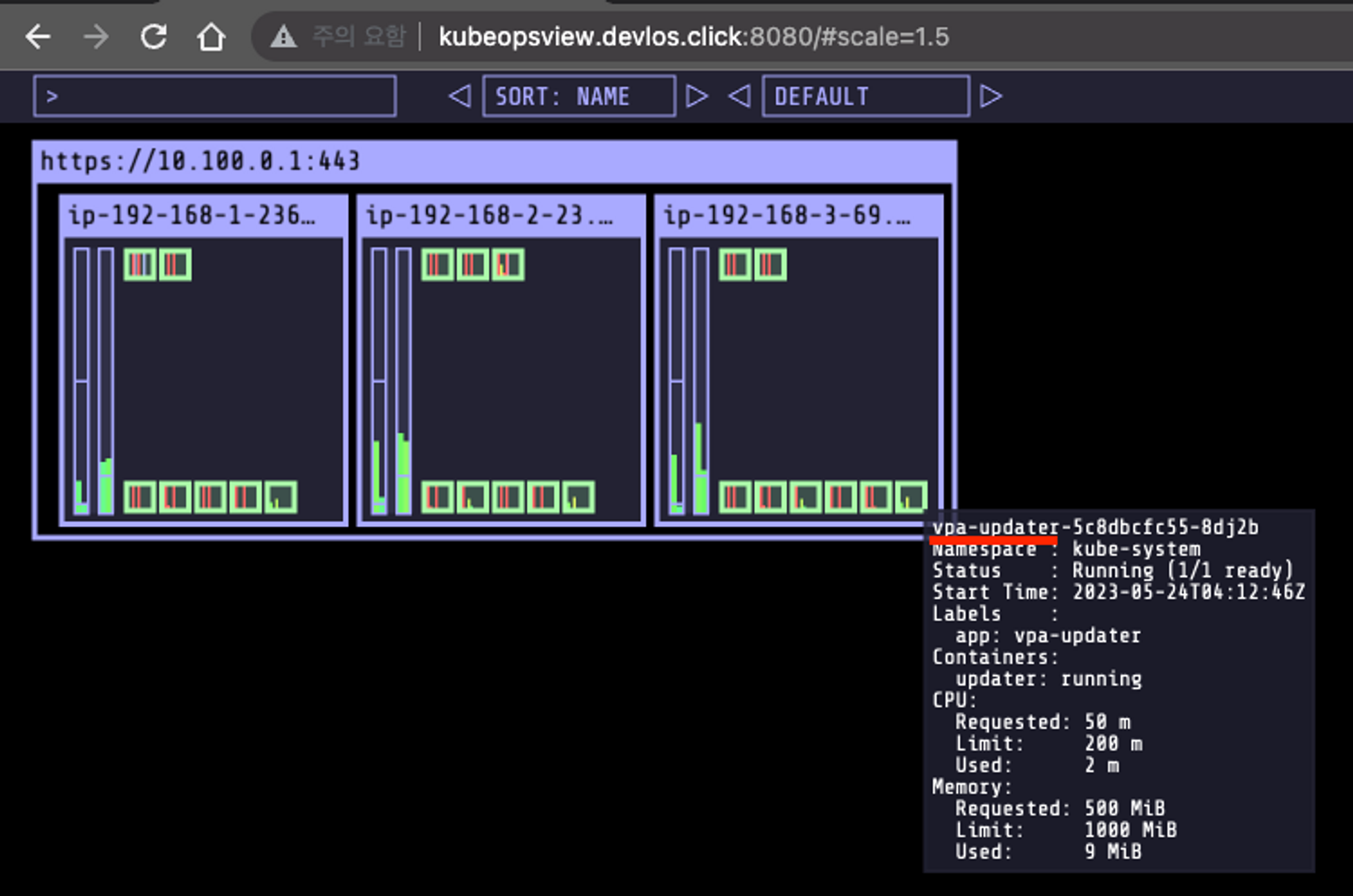Viewport: 1353px width, 896px height.
Task: Click cluster header https://10.100.0.1:443
Action: pyautogui.click(x=200, y=162)
